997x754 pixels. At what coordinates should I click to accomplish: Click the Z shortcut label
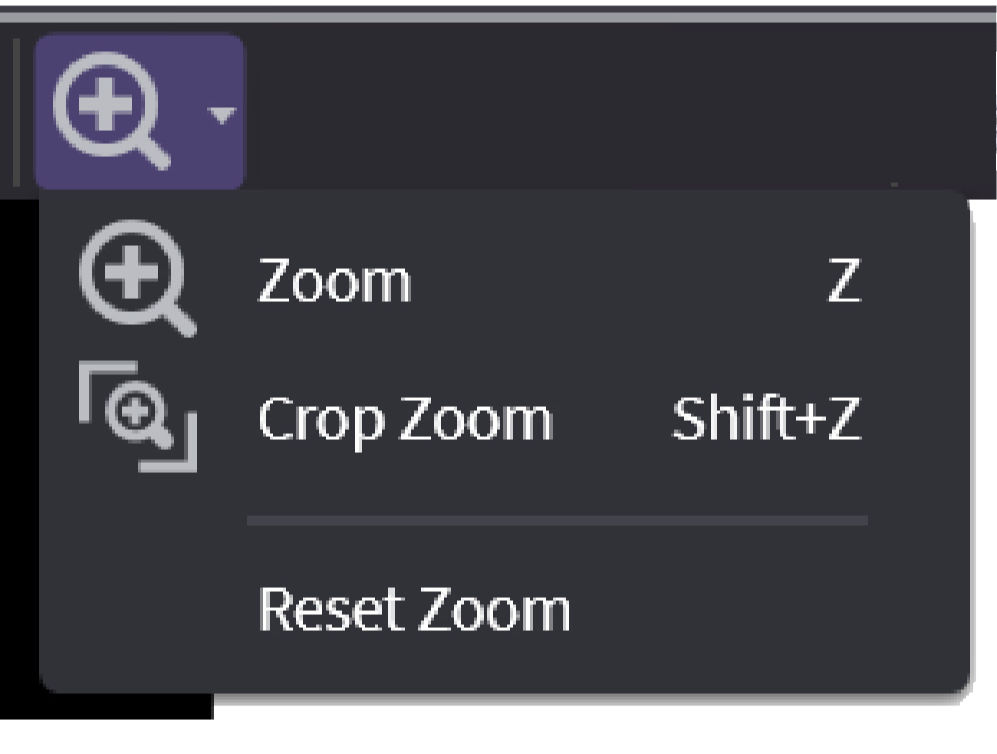[842, 283]
